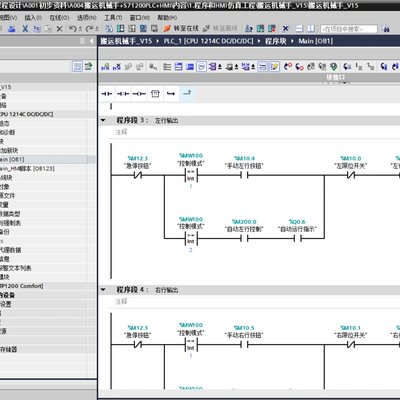Collapse 程序段 3 network
The image size is (400, 400).
click(103, 120)
